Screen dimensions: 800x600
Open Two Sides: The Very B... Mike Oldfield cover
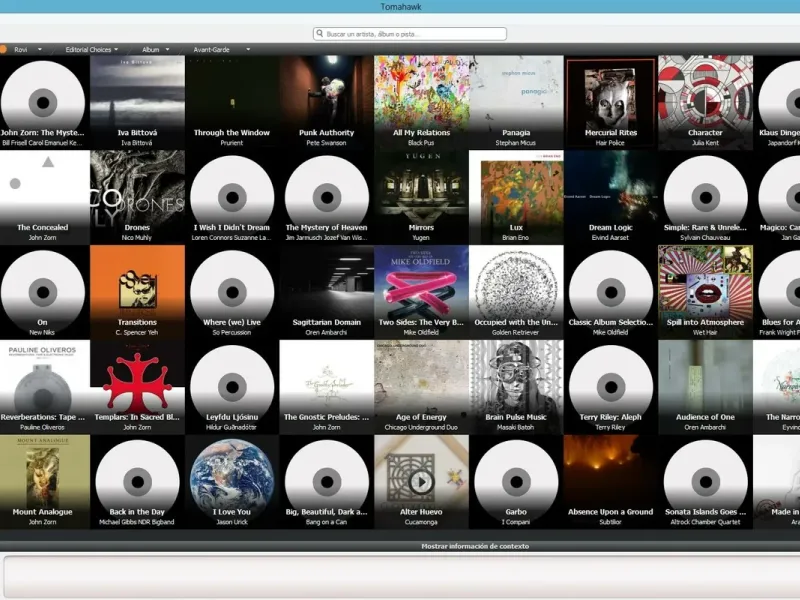click(x=421, y=292)
